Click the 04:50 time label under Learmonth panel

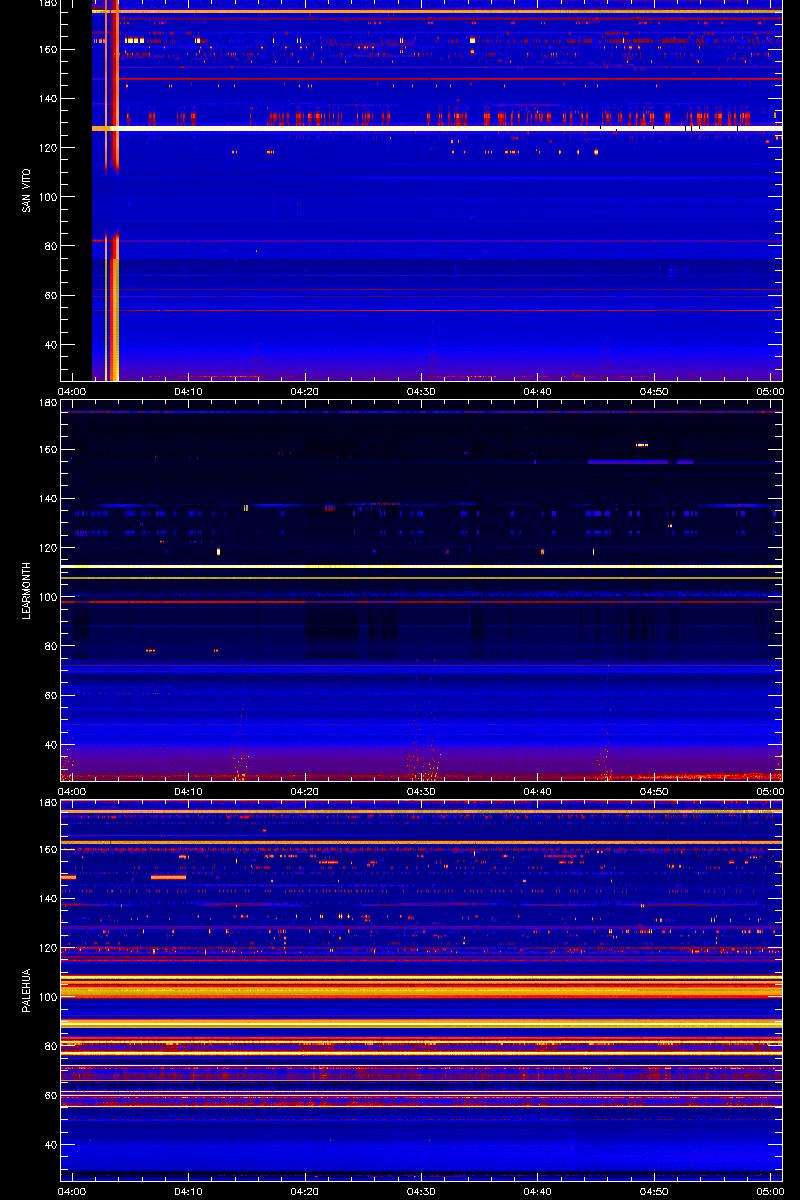coord(655,791)
